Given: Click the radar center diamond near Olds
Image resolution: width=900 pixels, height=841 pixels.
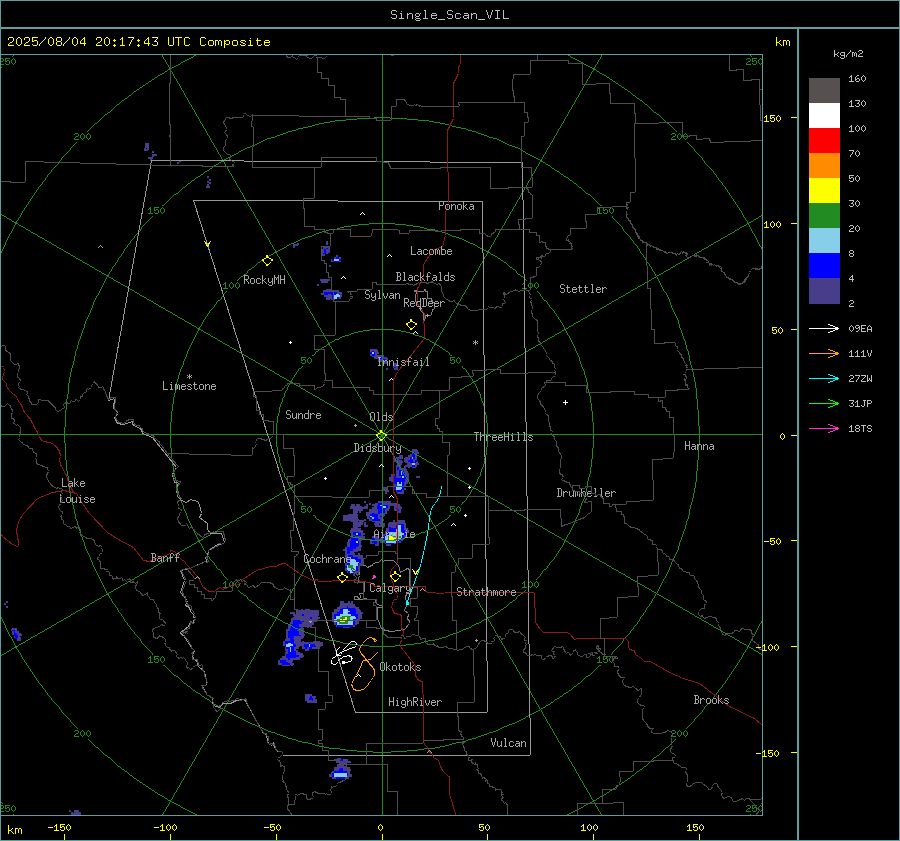Looking at the screenshot, I should pyautogui.click(x=381, y=435).
